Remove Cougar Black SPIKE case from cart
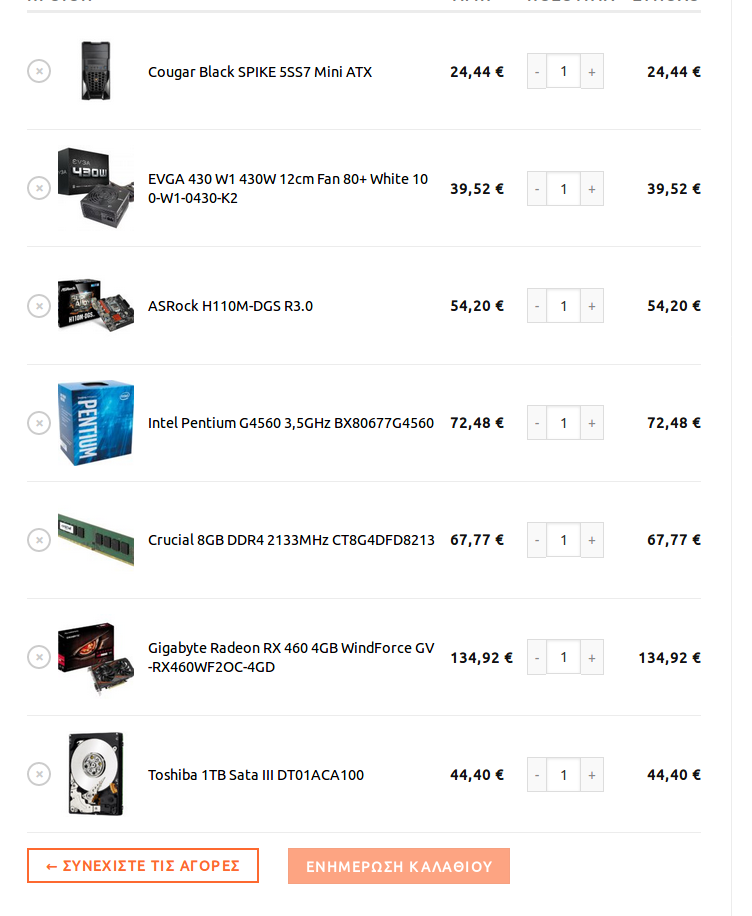Viewport: 752px width, 916px height. coord(39,71)
